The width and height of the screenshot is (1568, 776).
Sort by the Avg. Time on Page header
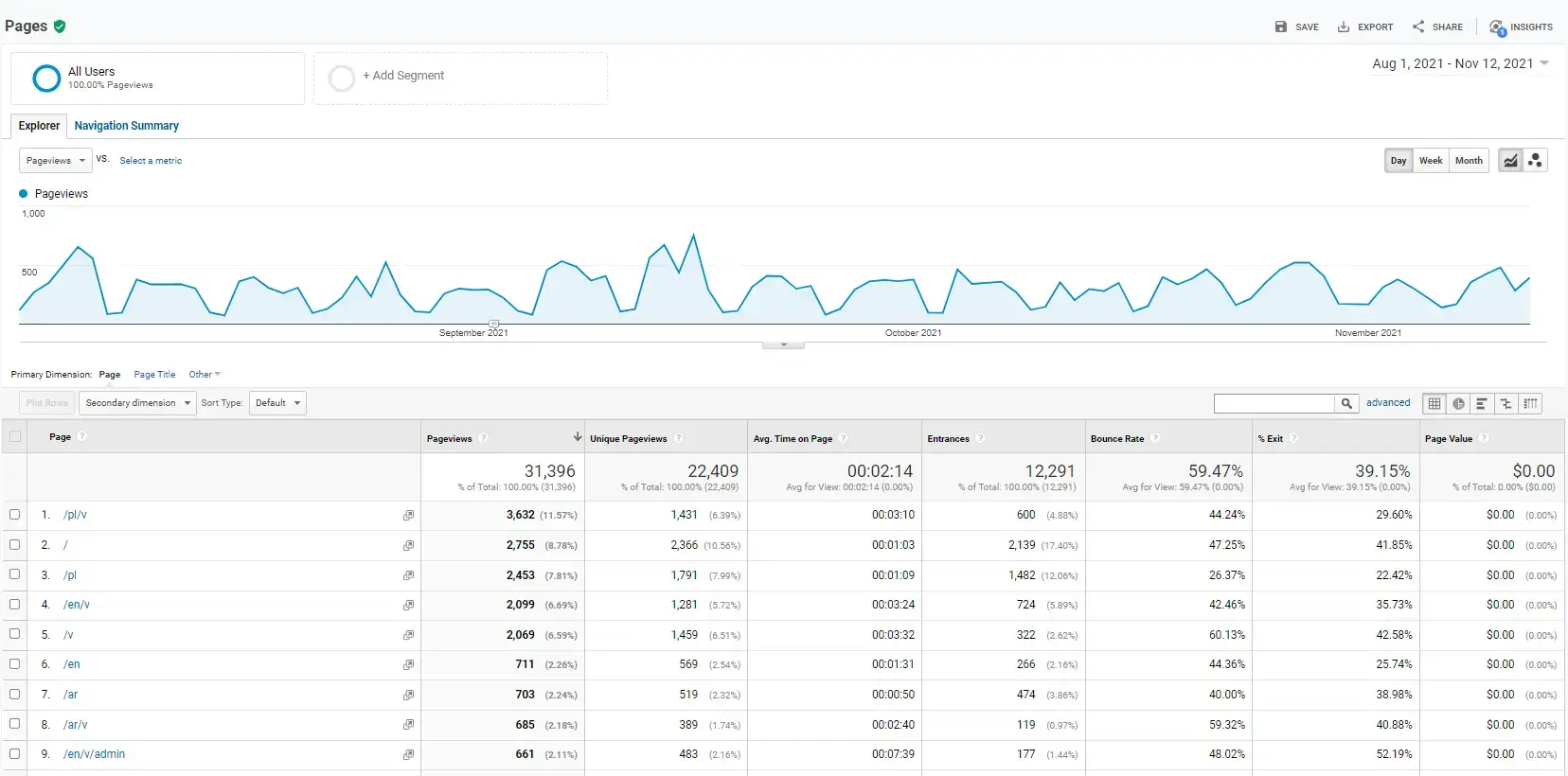[x=793, y=439]
